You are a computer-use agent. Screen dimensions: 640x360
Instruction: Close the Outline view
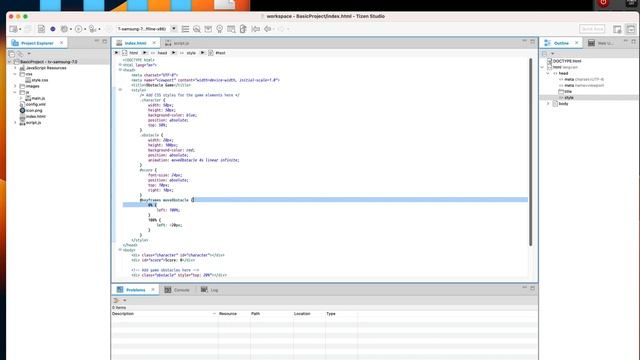coord(576,42)
